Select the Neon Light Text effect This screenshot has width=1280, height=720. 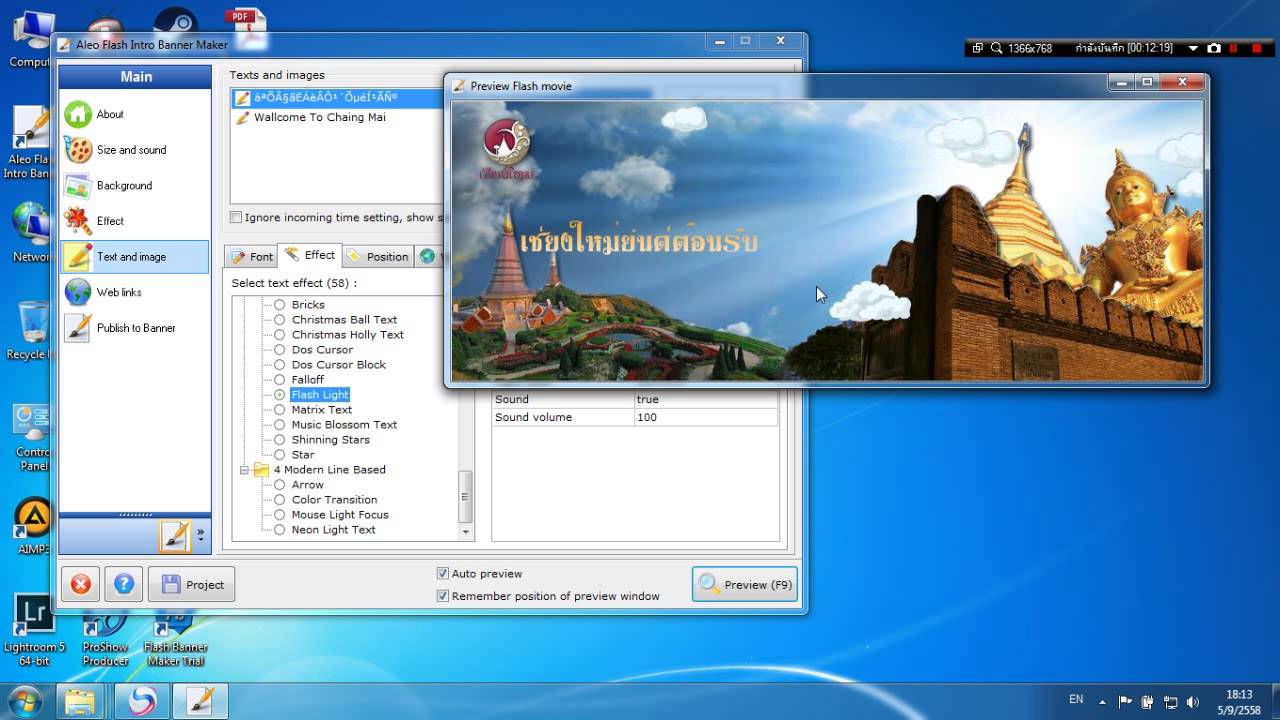tap(333, 529)
